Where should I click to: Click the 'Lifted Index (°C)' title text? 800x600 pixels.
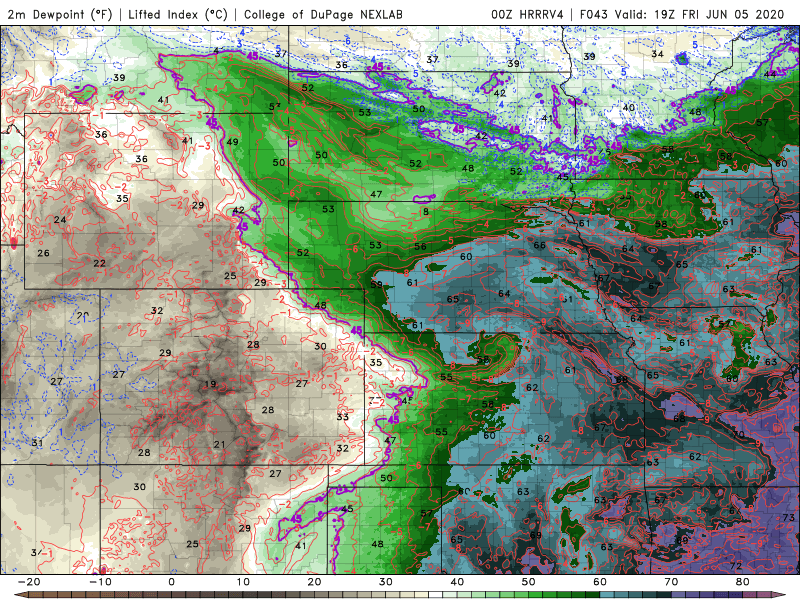(x=178, y=14)
